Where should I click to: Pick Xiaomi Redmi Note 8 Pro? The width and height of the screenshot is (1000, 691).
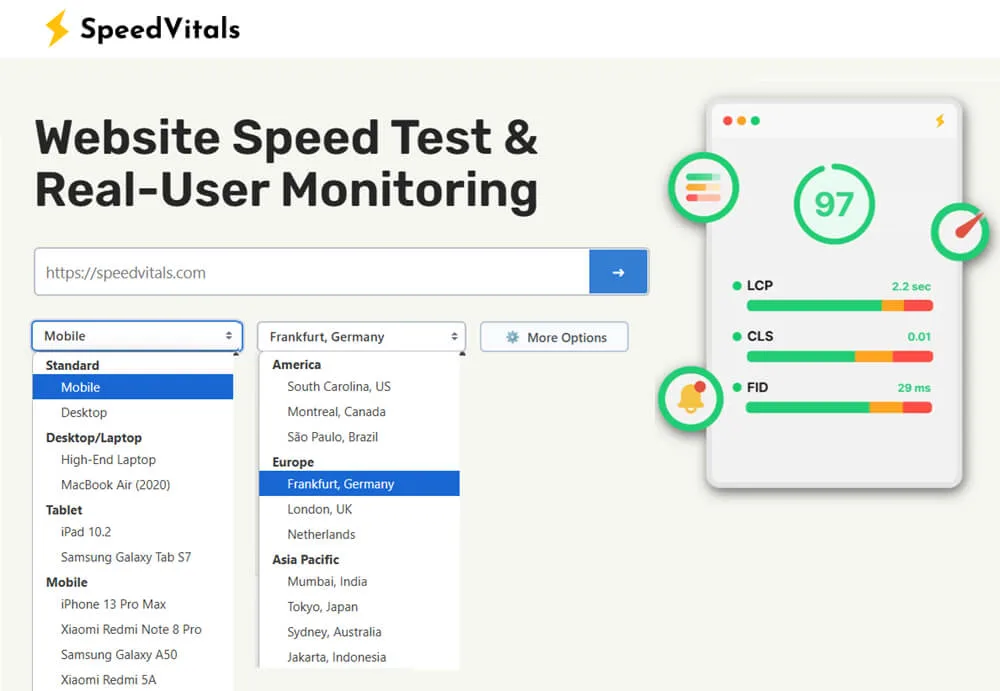[x=133, y=629]
